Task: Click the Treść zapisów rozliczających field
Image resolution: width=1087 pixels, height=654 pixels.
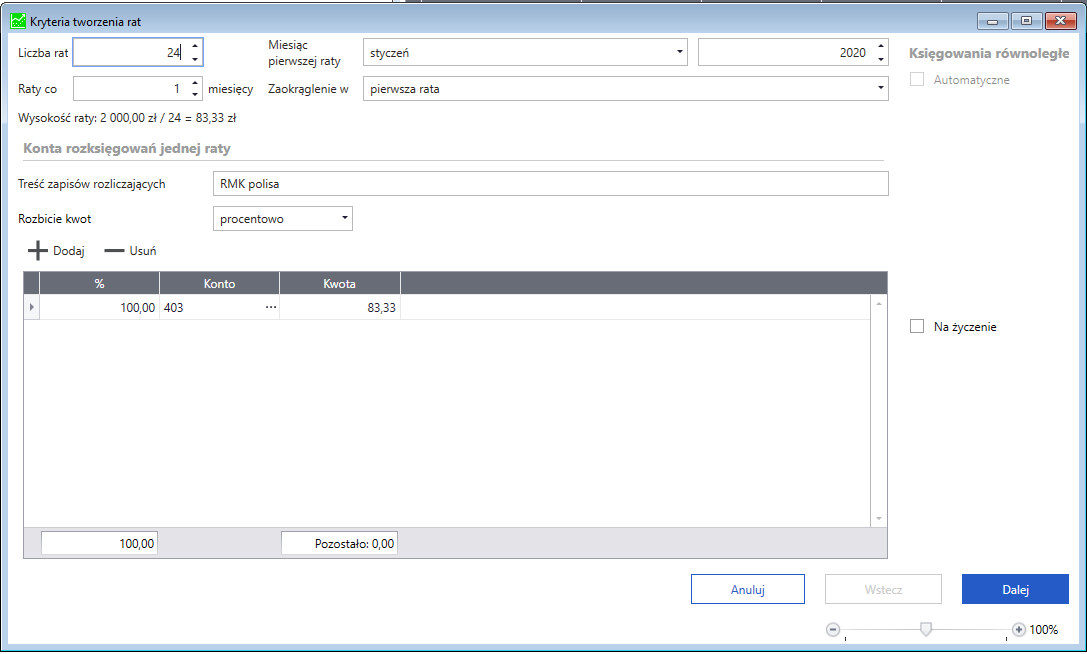Action: point(550,184)
